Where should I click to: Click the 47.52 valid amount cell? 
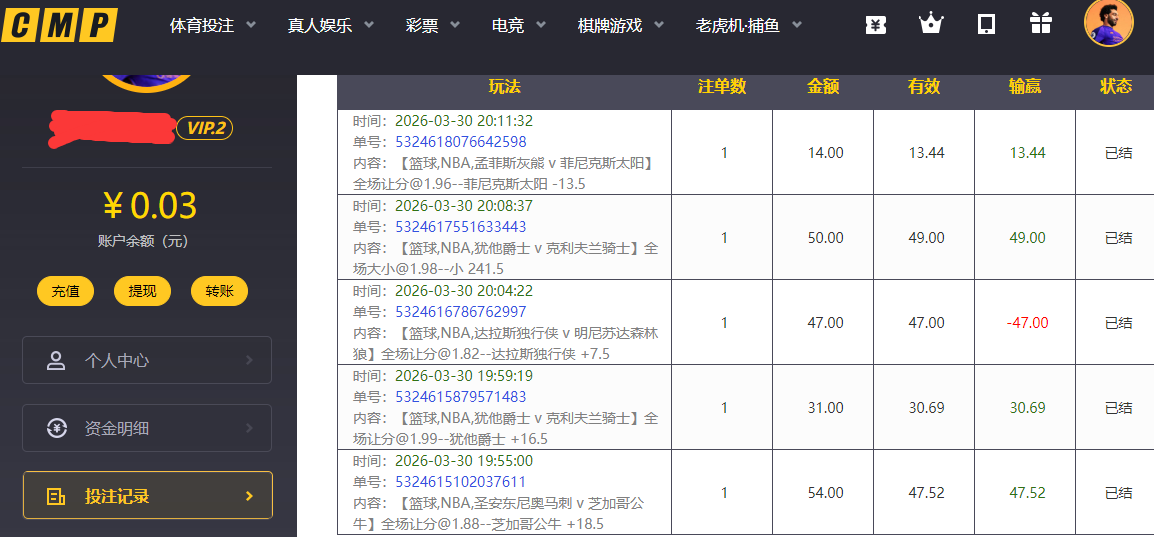pos(927,493)
